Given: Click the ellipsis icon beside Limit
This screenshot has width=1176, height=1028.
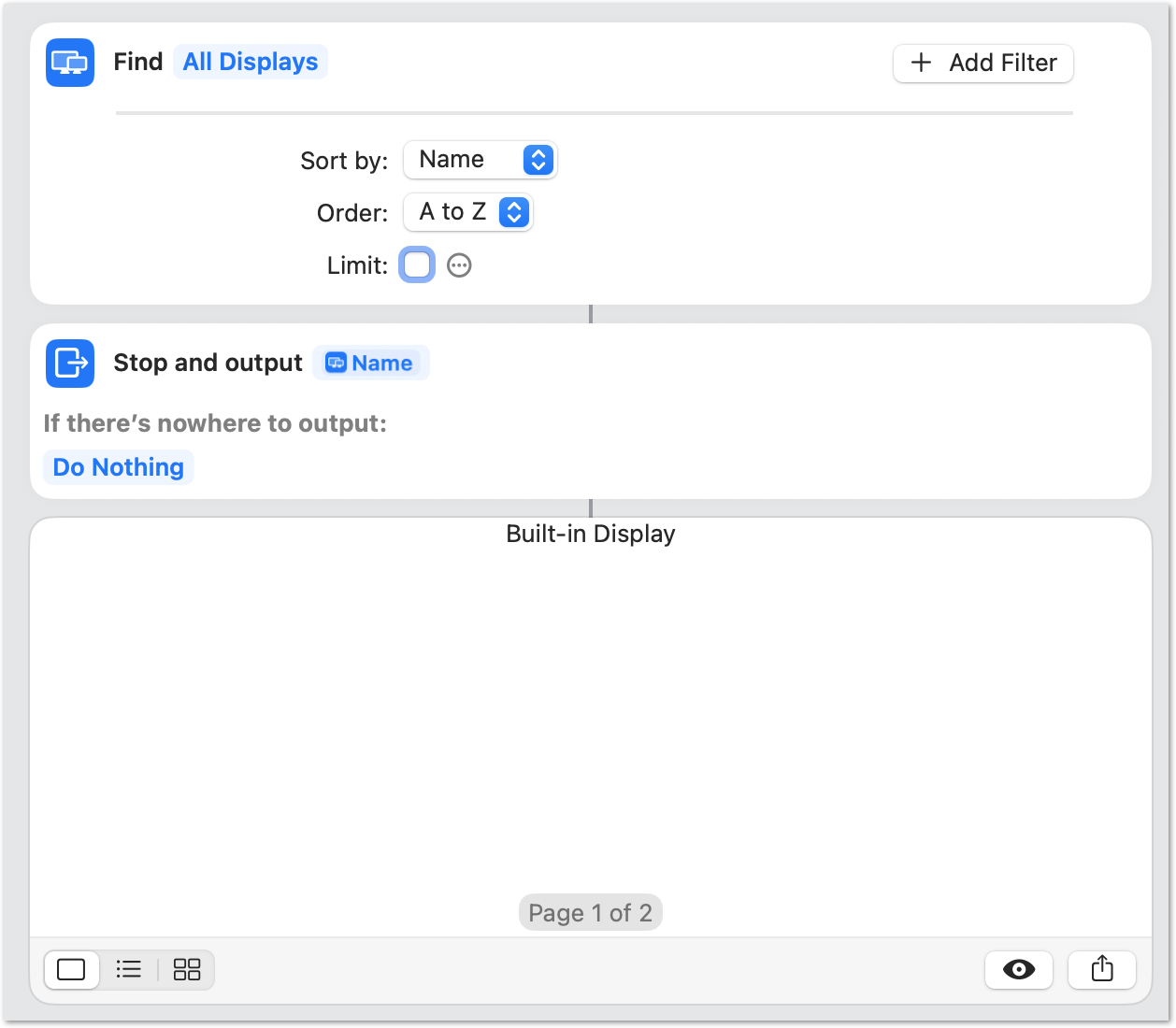Looking at the screenshot, I should [x=459, y=265].
